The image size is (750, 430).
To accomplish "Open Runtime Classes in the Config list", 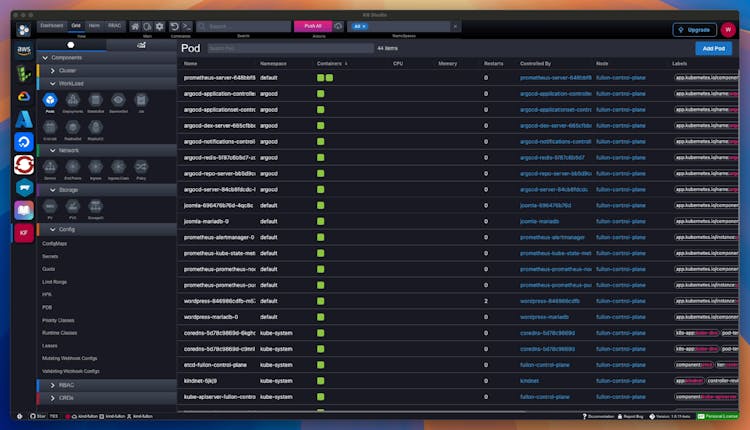I will 60,332.
